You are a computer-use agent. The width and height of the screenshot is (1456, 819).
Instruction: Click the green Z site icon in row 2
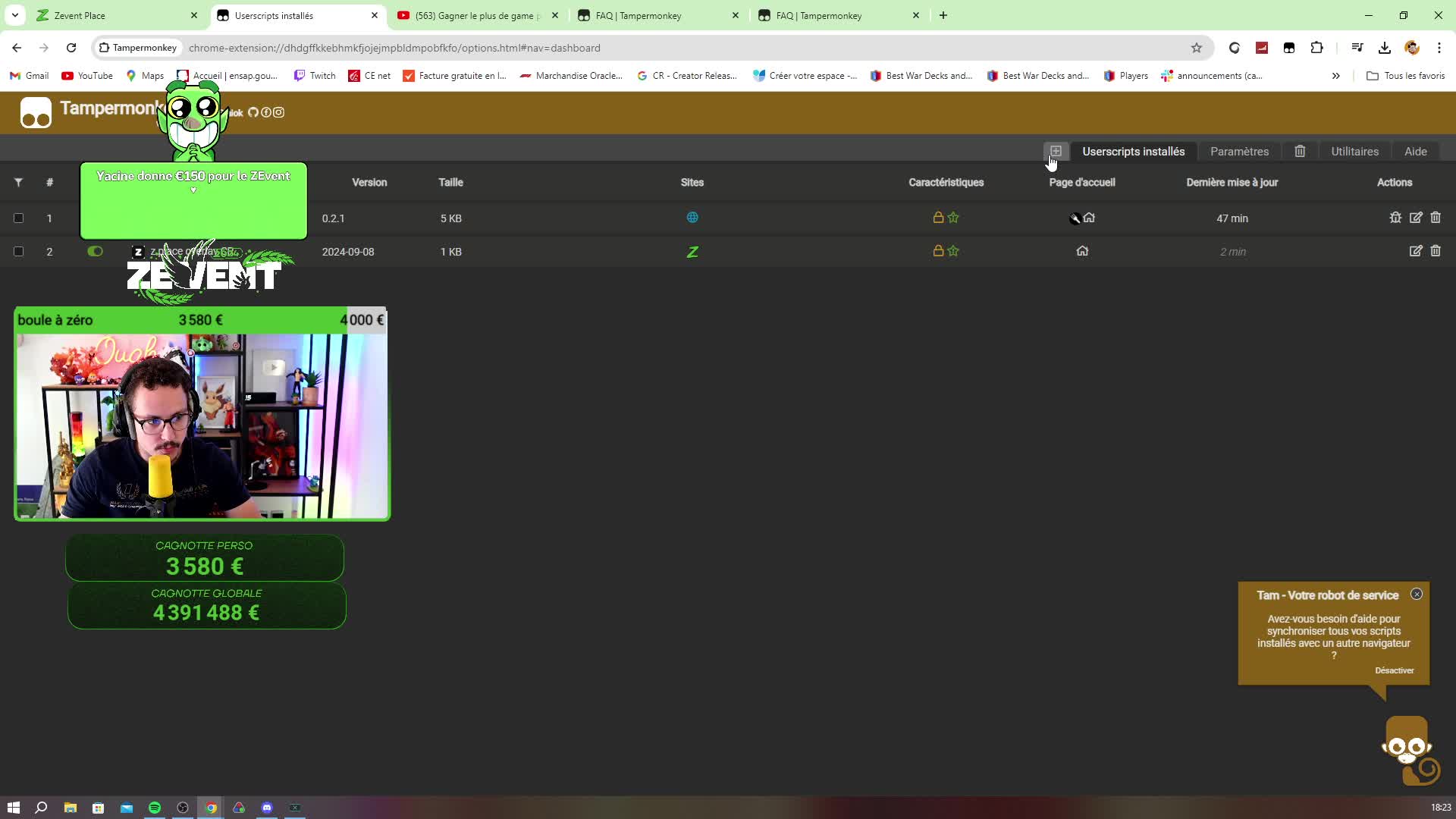692,252
